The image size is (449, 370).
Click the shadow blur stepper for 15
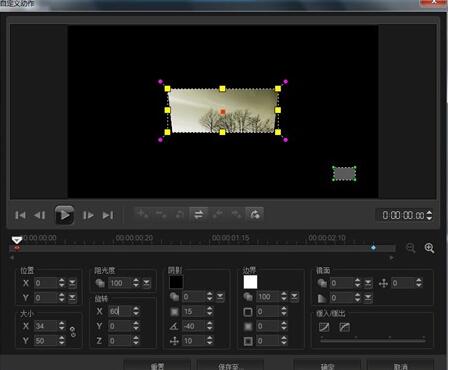pyautogui.click(x=209, y=311)
